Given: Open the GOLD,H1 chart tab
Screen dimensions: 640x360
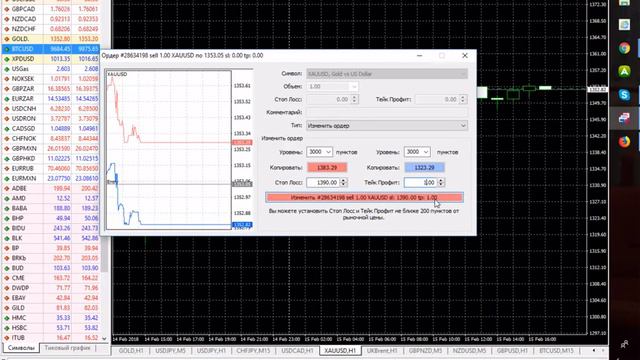Looking at the screenshot, I should 131,351.
